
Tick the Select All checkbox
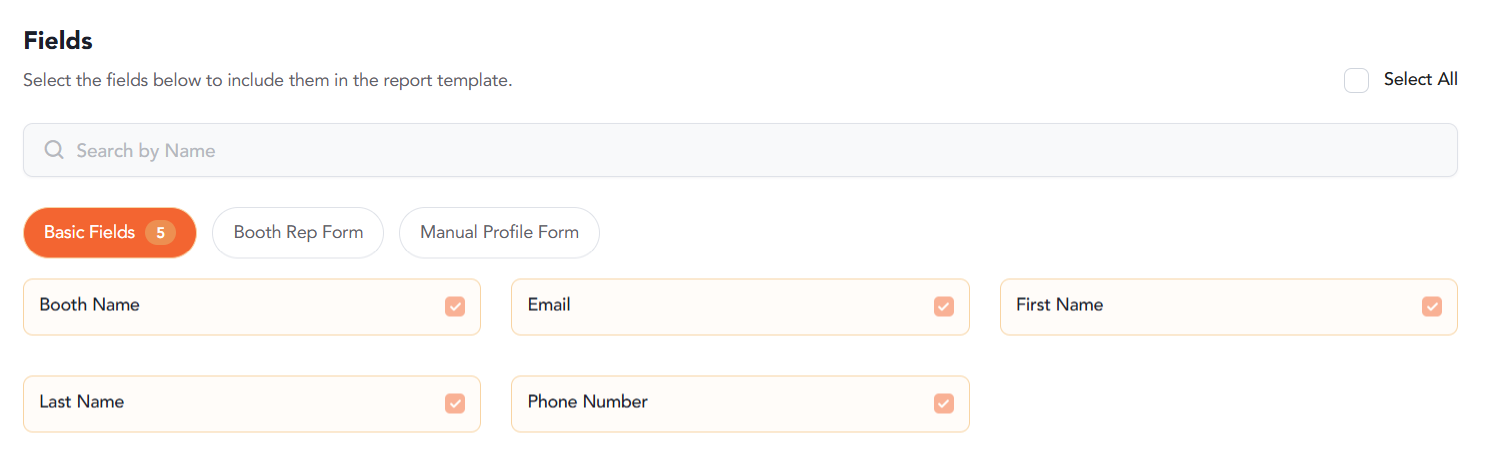[x=1356, y=81]
